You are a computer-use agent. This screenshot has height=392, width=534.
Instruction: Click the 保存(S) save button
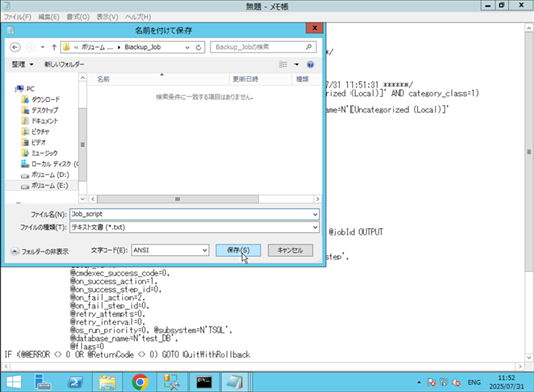238,250
